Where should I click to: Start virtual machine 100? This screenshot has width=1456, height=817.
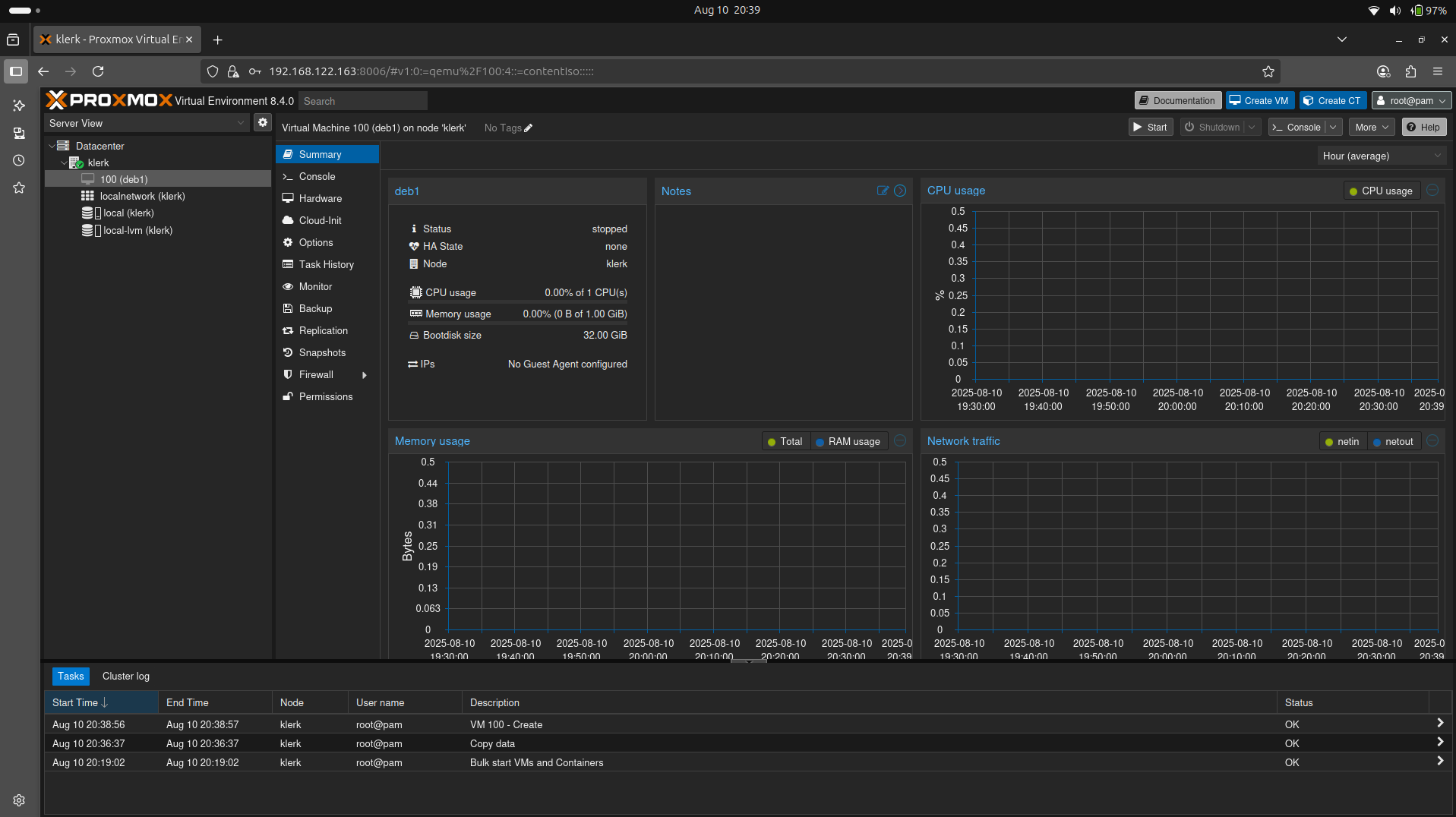[1149, 127]
